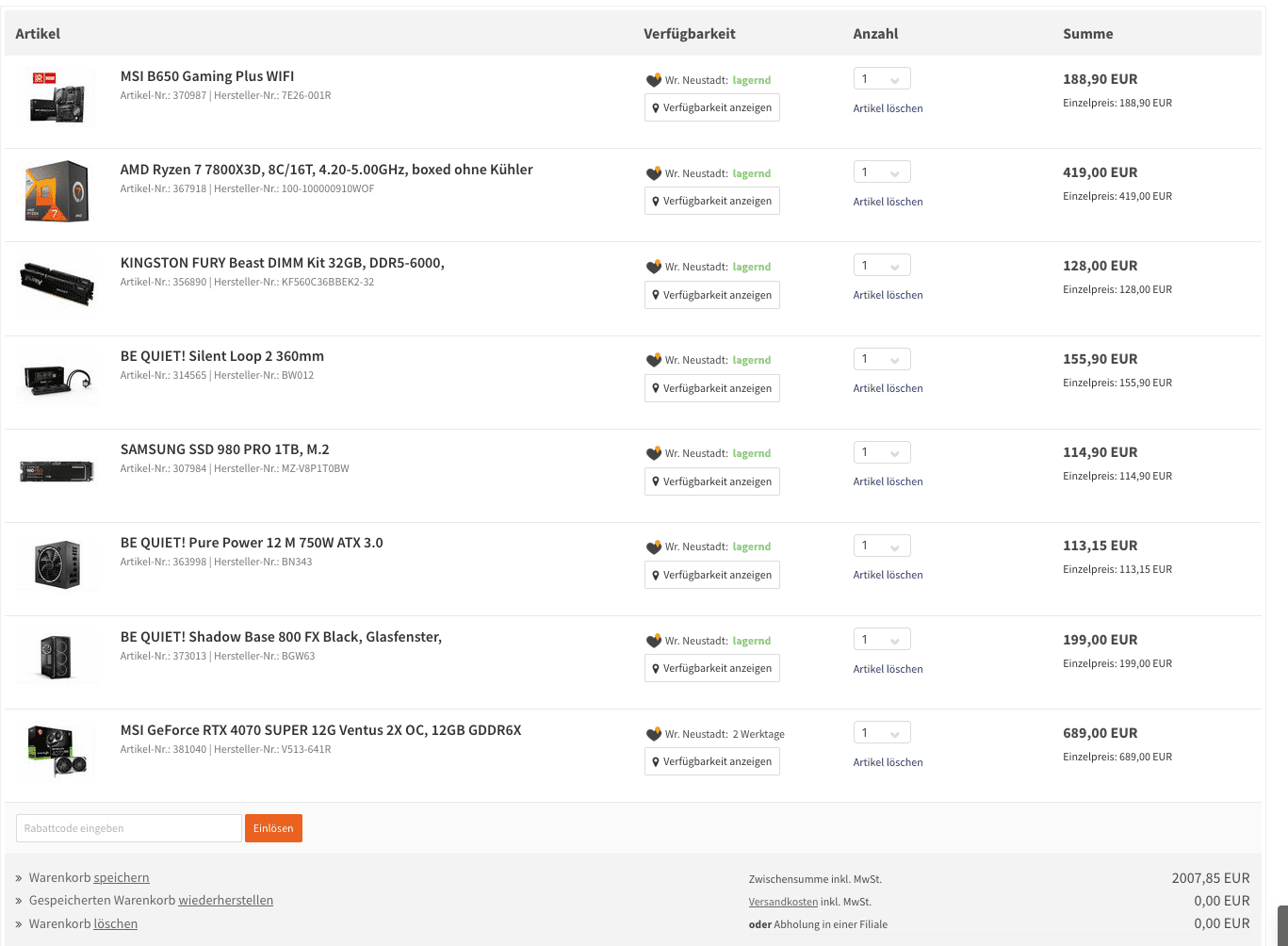Show availability for AMD Ryzen 7 7800X3D
This screenshot has width=1288, height=946.
712,201
